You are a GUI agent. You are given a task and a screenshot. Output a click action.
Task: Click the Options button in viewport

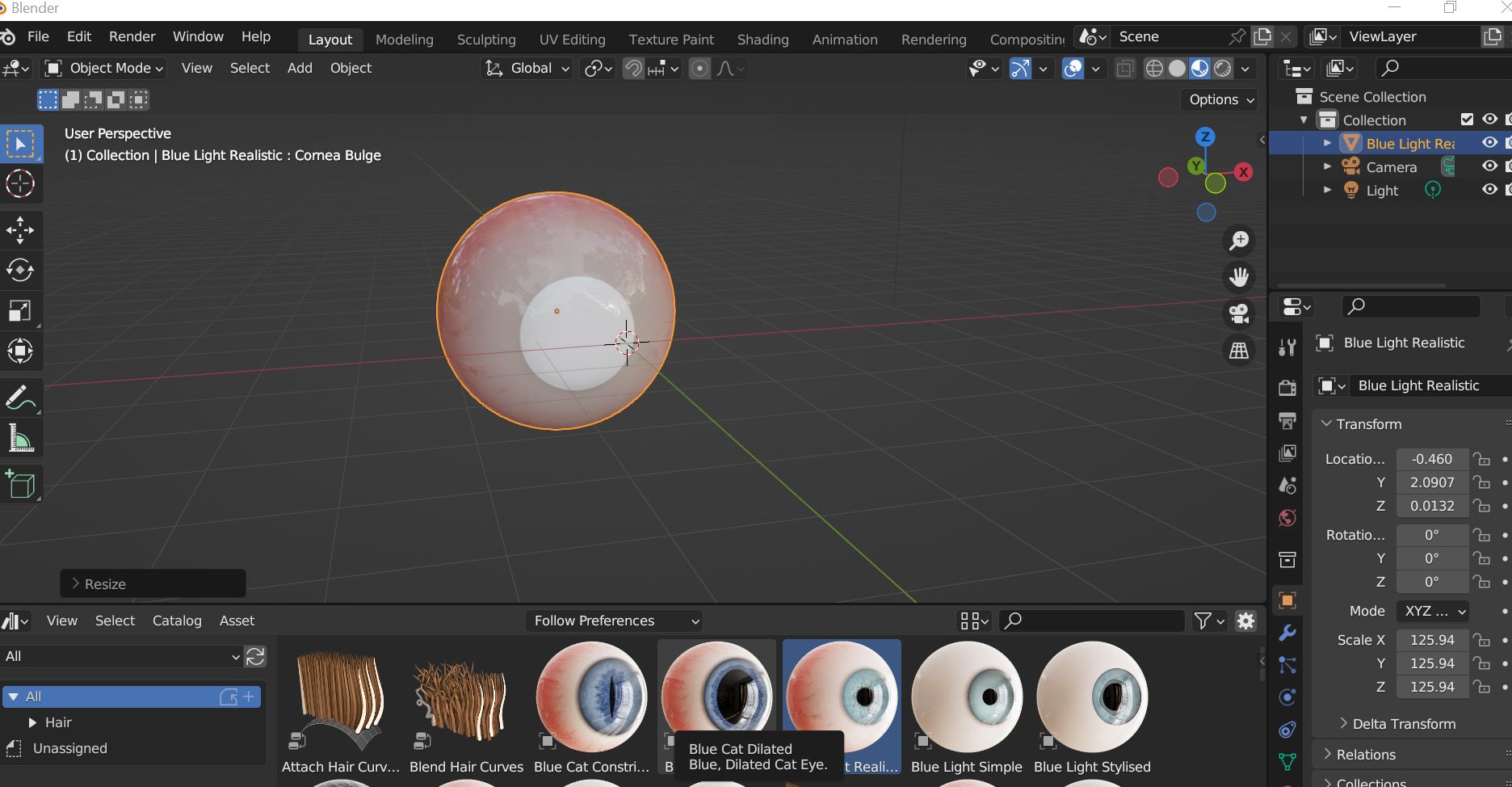coord(1221,99)
